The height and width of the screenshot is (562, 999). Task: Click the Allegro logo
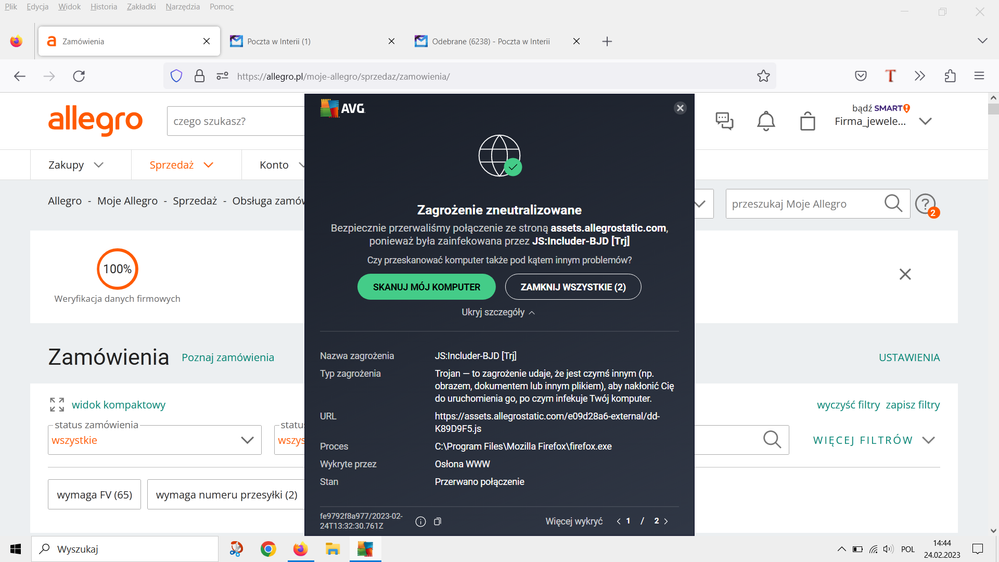point(96,121)
